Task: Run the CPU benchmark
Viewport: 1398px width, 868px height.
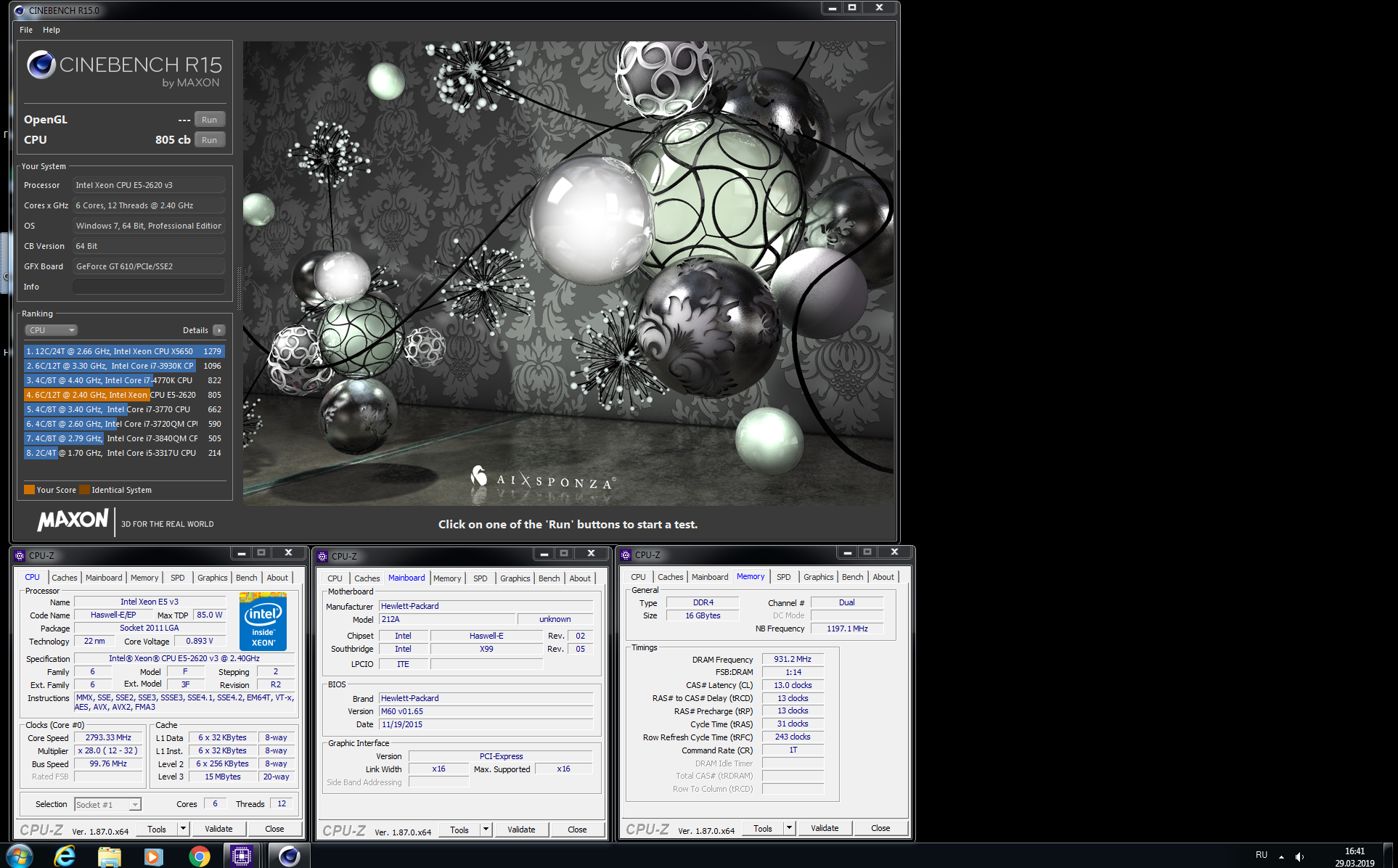Action: (210, 140)
